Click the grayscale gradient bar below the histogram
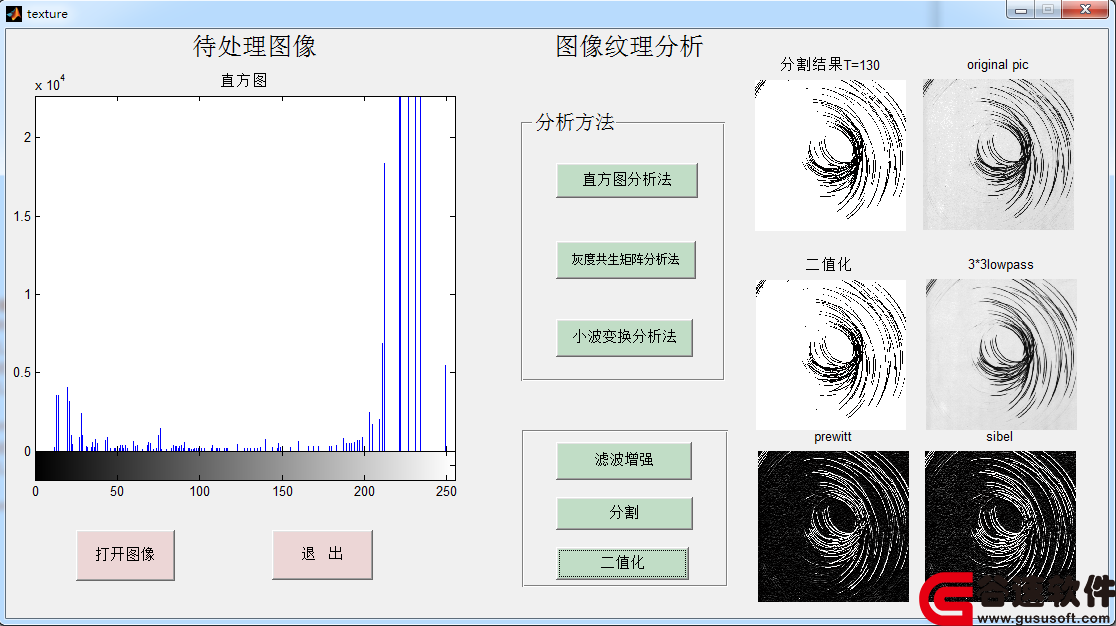1116x626 pixels. click(x=246, y=466)
